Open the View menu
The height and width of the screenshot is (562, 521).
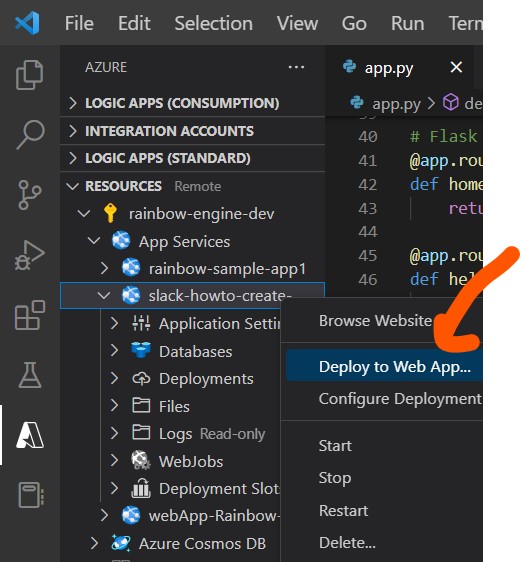[297, 23]
